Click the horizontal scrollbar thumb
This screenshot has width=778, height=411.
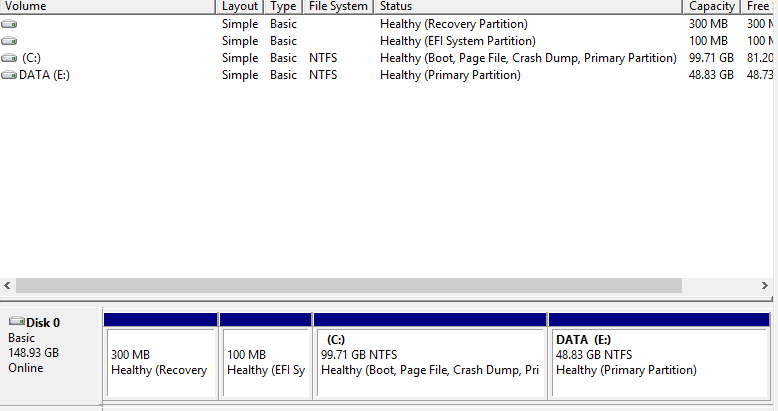click(x=349, y=286)
